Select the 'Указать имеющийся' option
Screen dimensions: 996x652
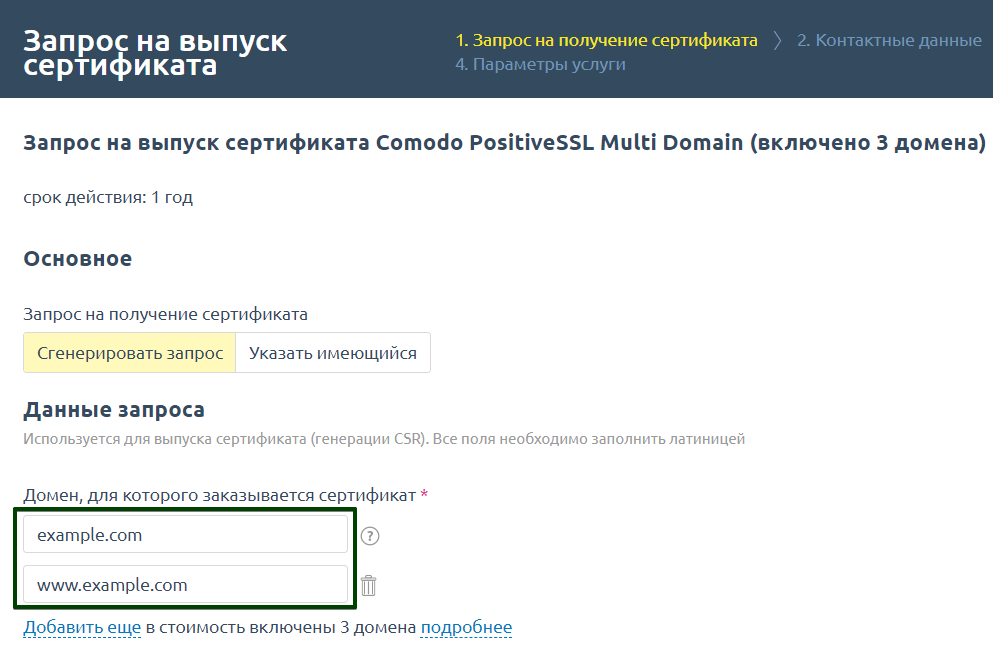coord(333,353)
